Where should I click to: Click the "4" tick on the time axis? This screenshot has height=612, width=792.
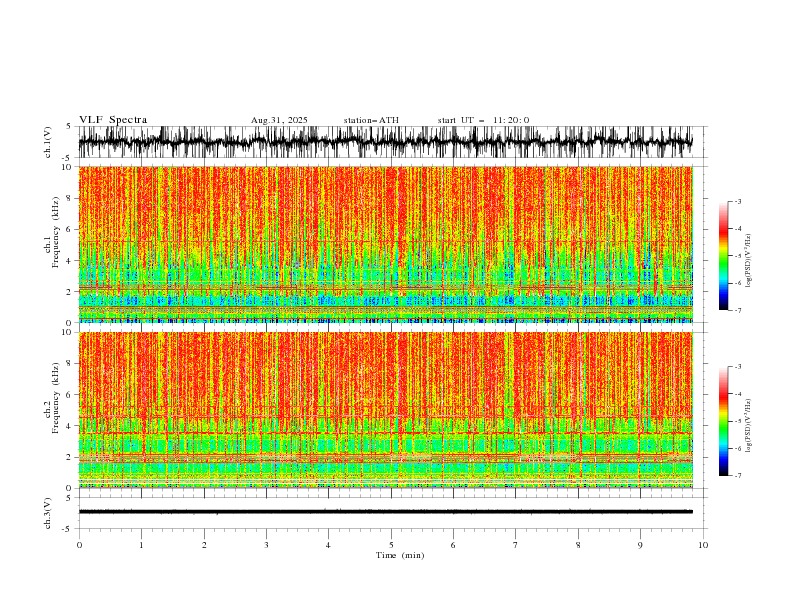tap(329, 545)
